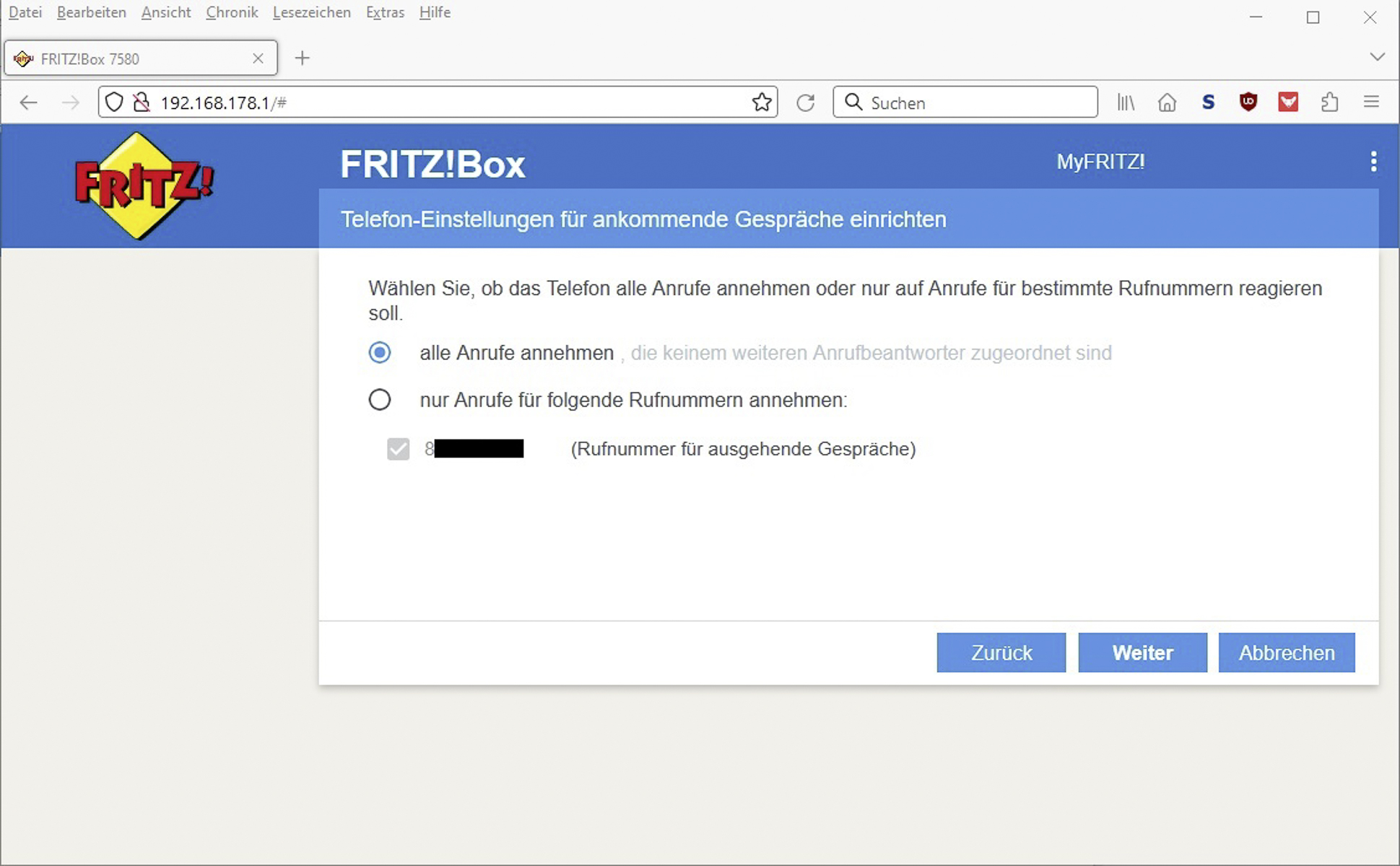
Task: Click '(Rufnummer für ausgehende Gespräche)' text
Action: tap(743, 449)
